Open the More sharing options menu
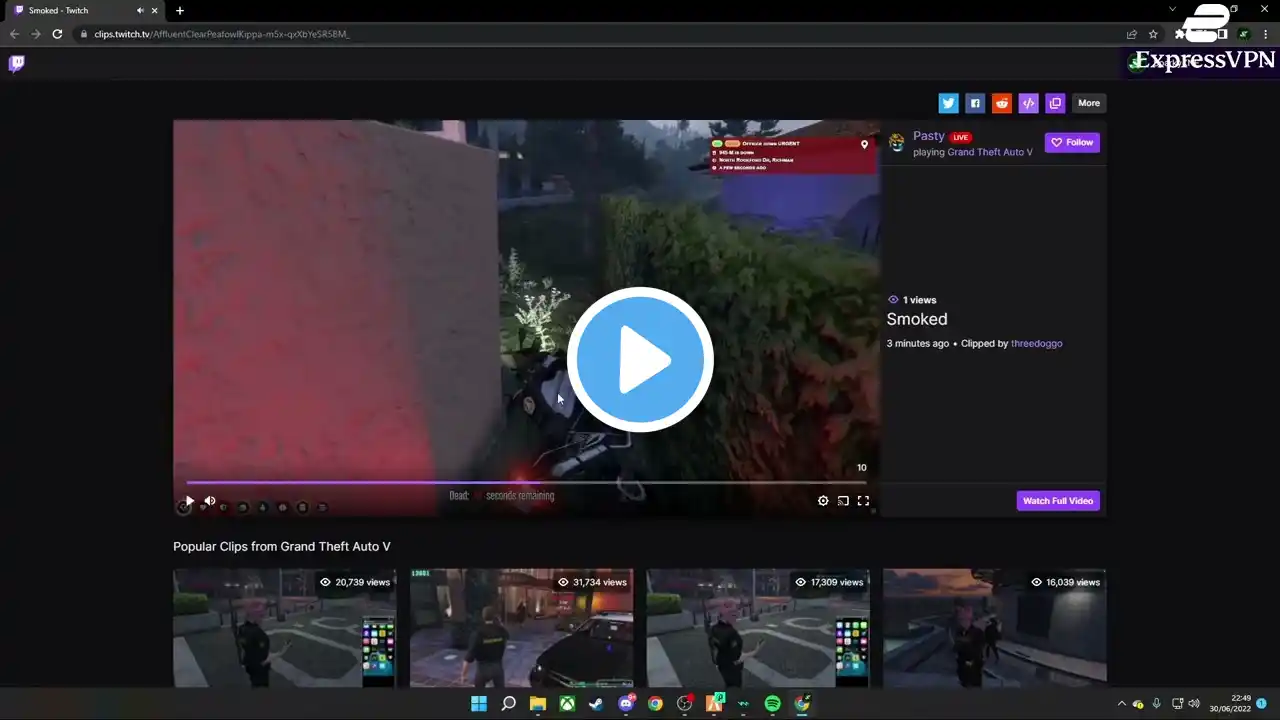 1089,103
